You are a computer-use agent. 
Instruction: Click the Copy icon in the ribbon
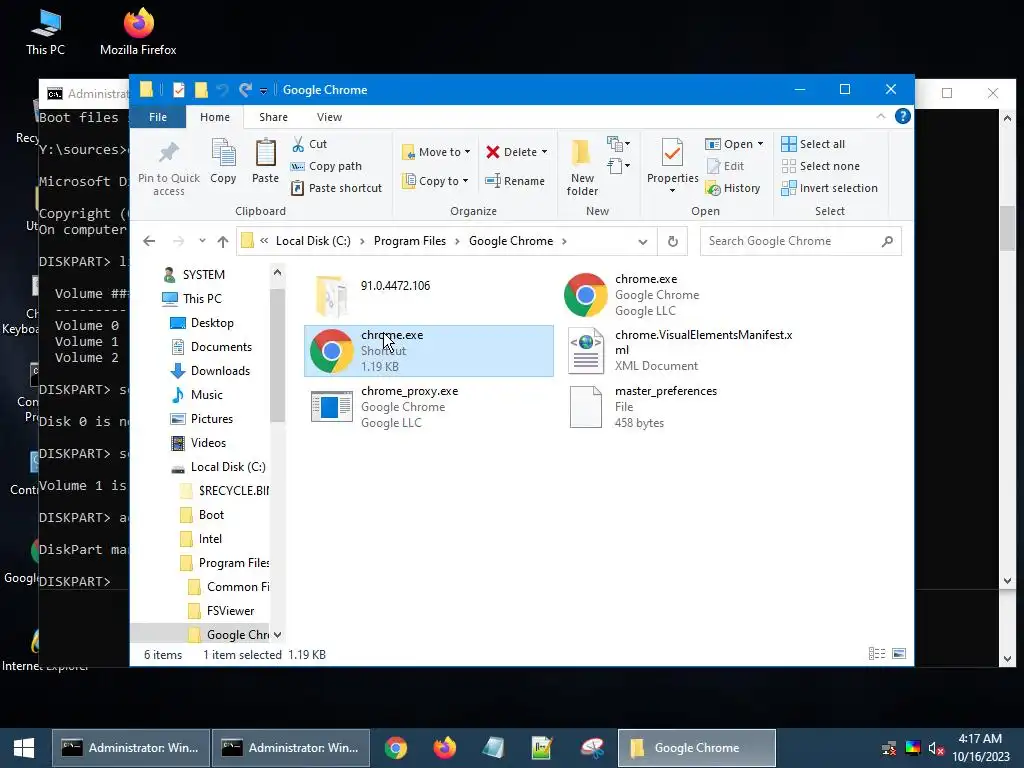223,152
